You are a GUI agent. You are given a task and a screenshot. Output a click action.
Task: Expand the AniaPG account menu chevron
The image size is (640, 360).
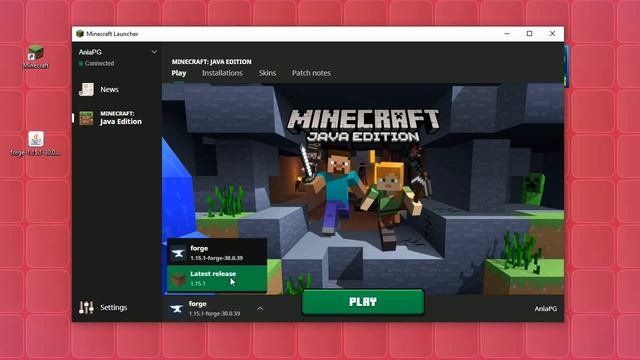point(154,52)
